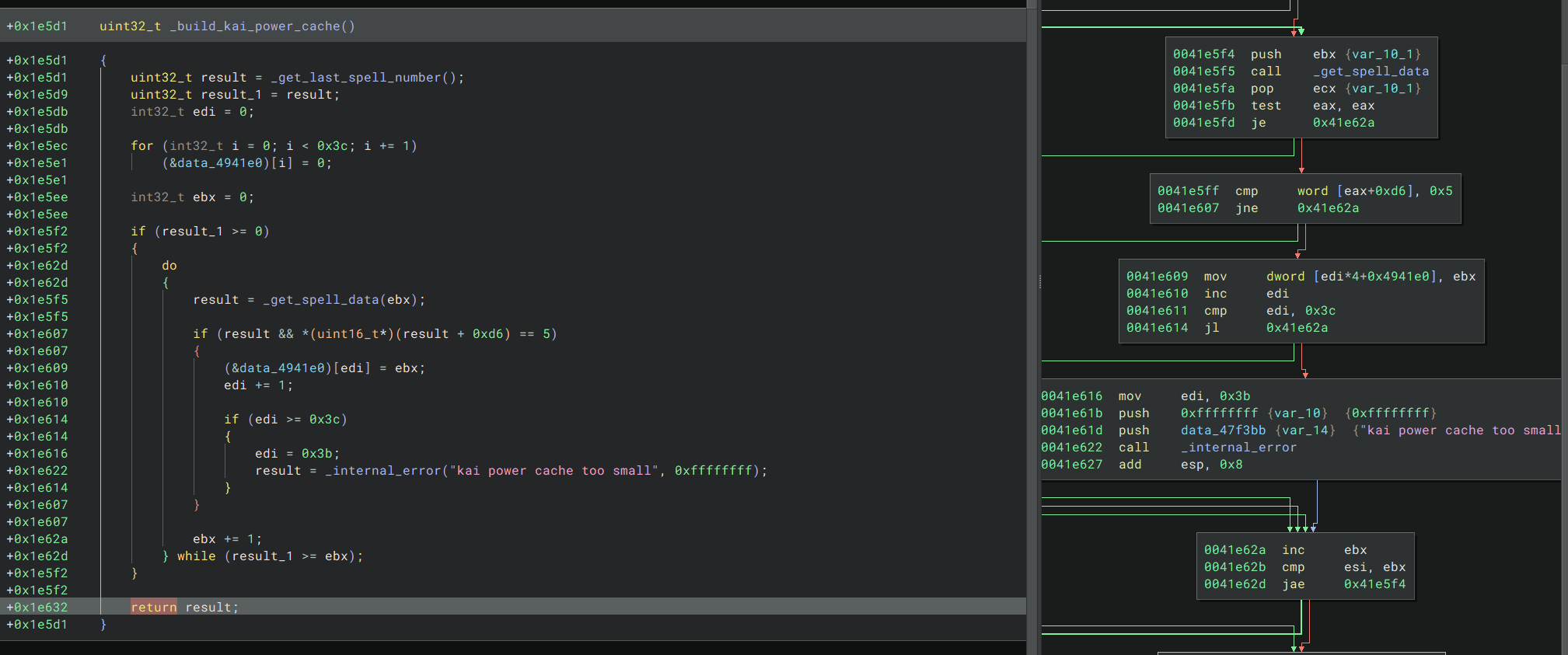The height and width of the screenshot is (655, 1568).
Task: Select the edi variable declaration in the decompiled code
Action: (x=204, y=112)
